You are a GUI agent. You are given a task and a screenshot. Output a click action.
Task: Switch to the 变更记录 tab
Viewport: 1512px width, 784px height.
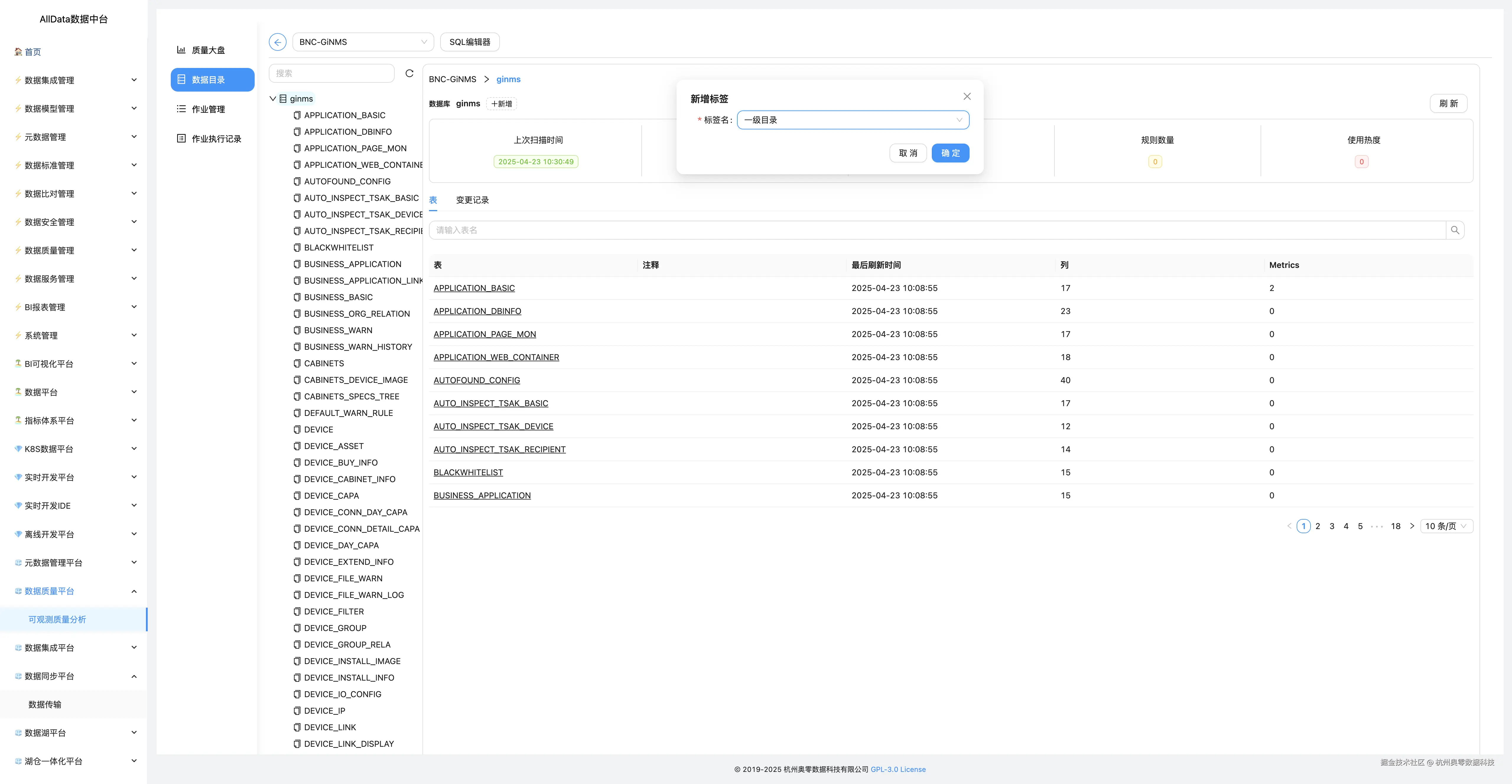point(472,200)
